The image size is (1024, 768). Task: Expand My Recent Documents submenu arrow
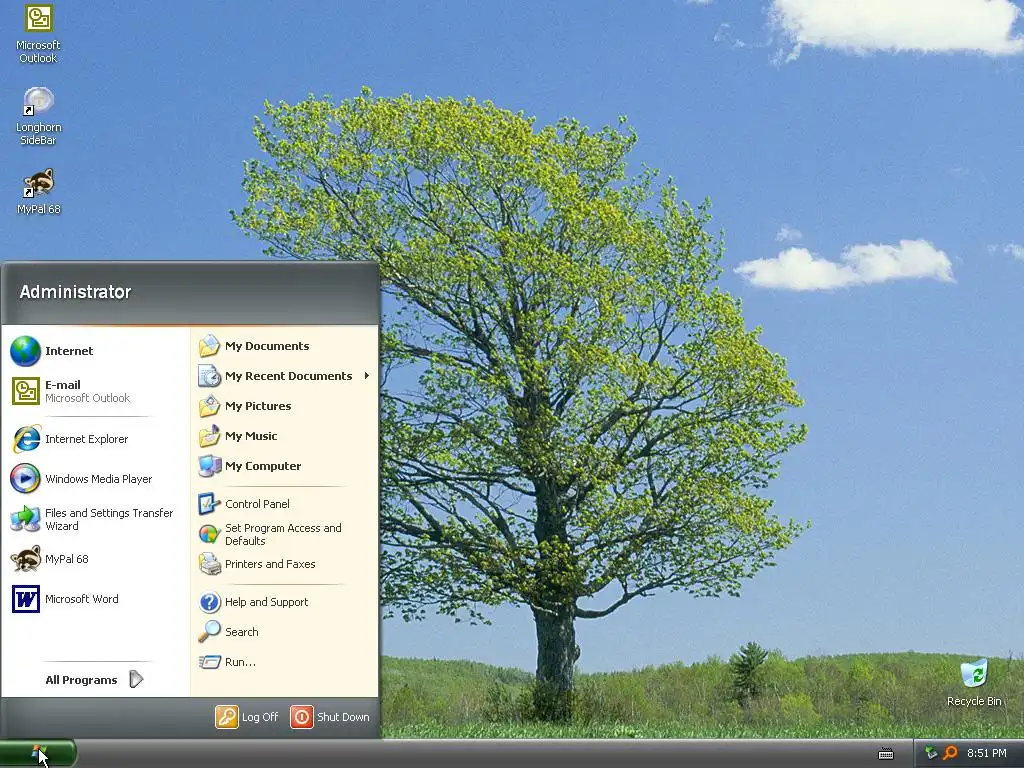click(366, 376)
